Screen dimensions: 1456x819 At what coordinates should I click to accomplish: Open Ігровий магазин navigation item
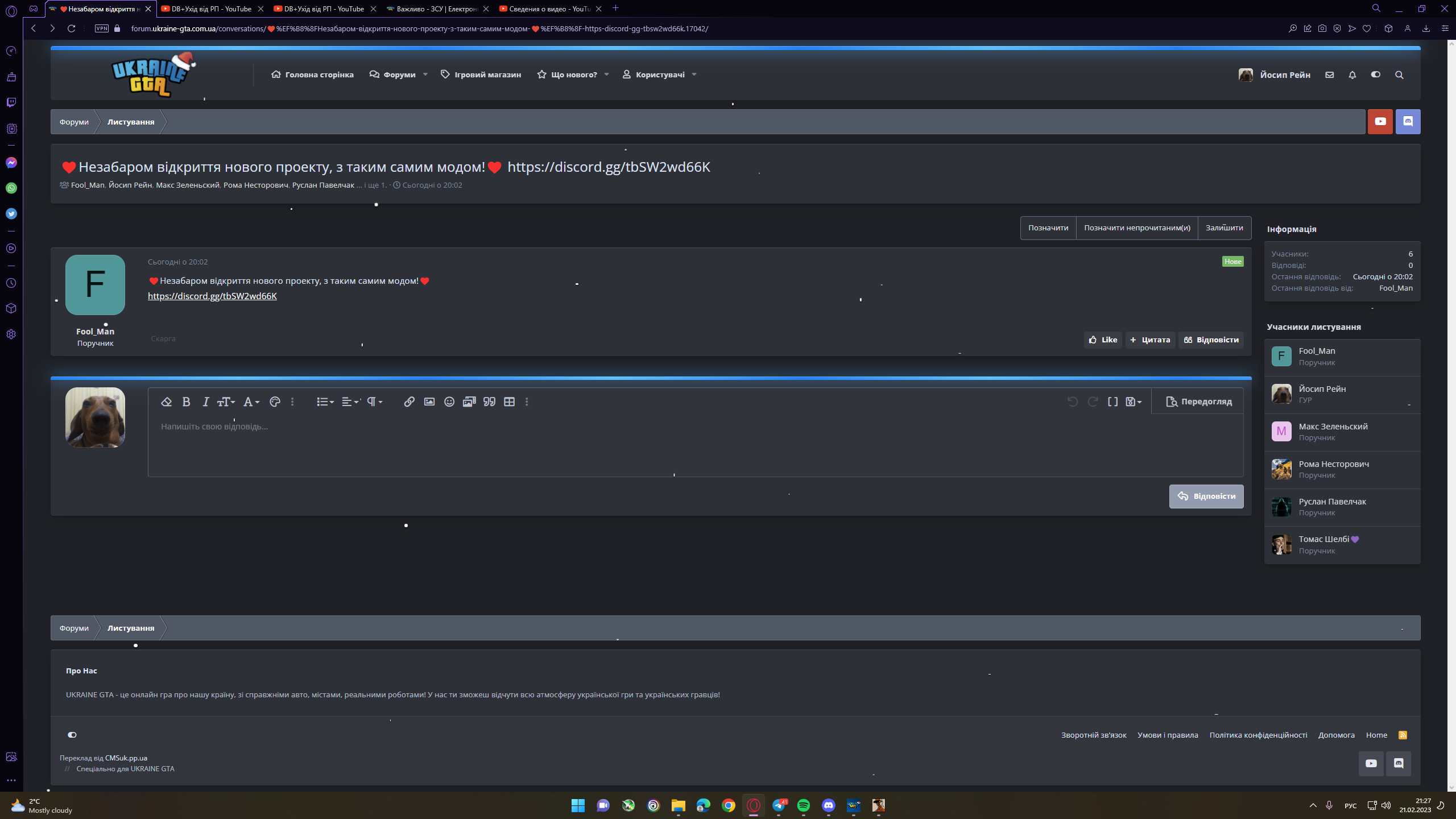pyautogui.click(x=481, y=75)
